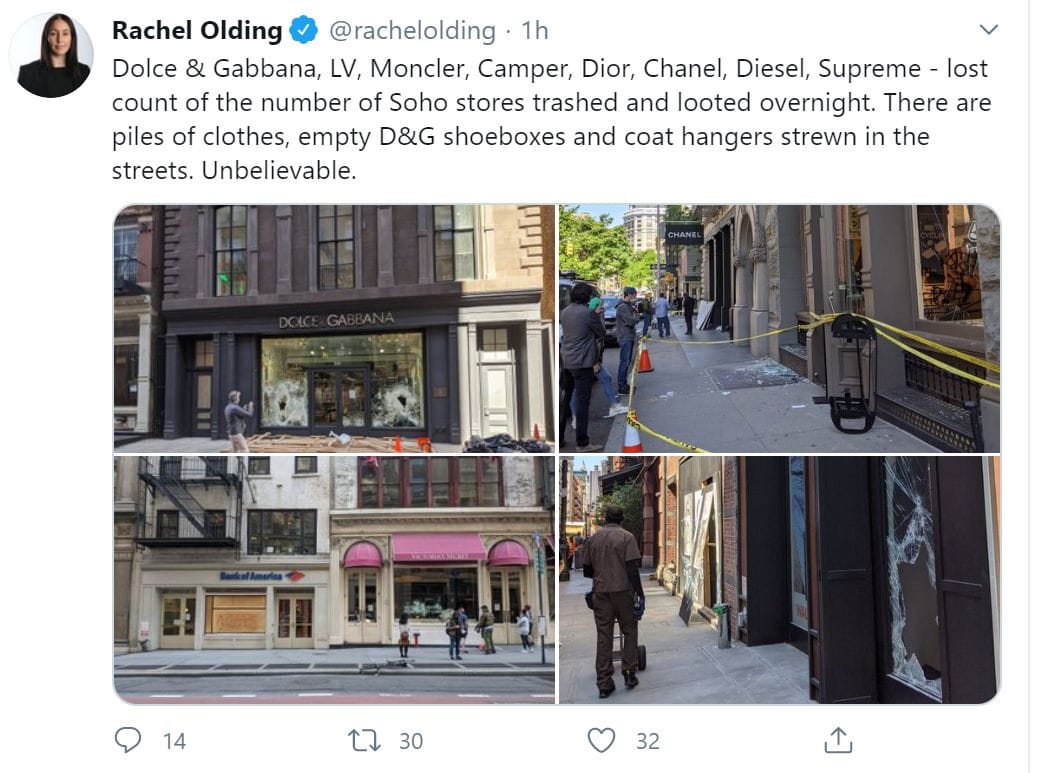Click the tweet text body

(x=552, y=120)
